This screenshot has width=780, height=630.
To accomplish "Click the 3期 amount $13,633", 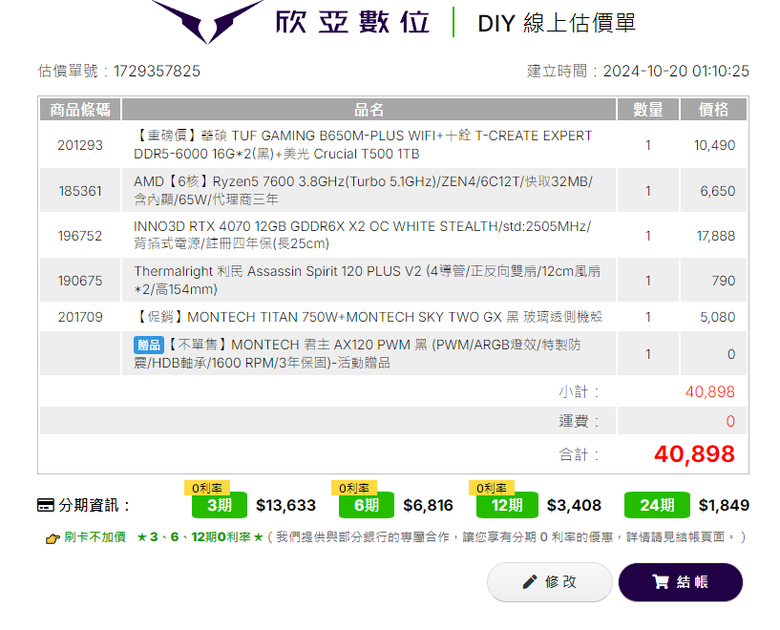I will 286,506.
